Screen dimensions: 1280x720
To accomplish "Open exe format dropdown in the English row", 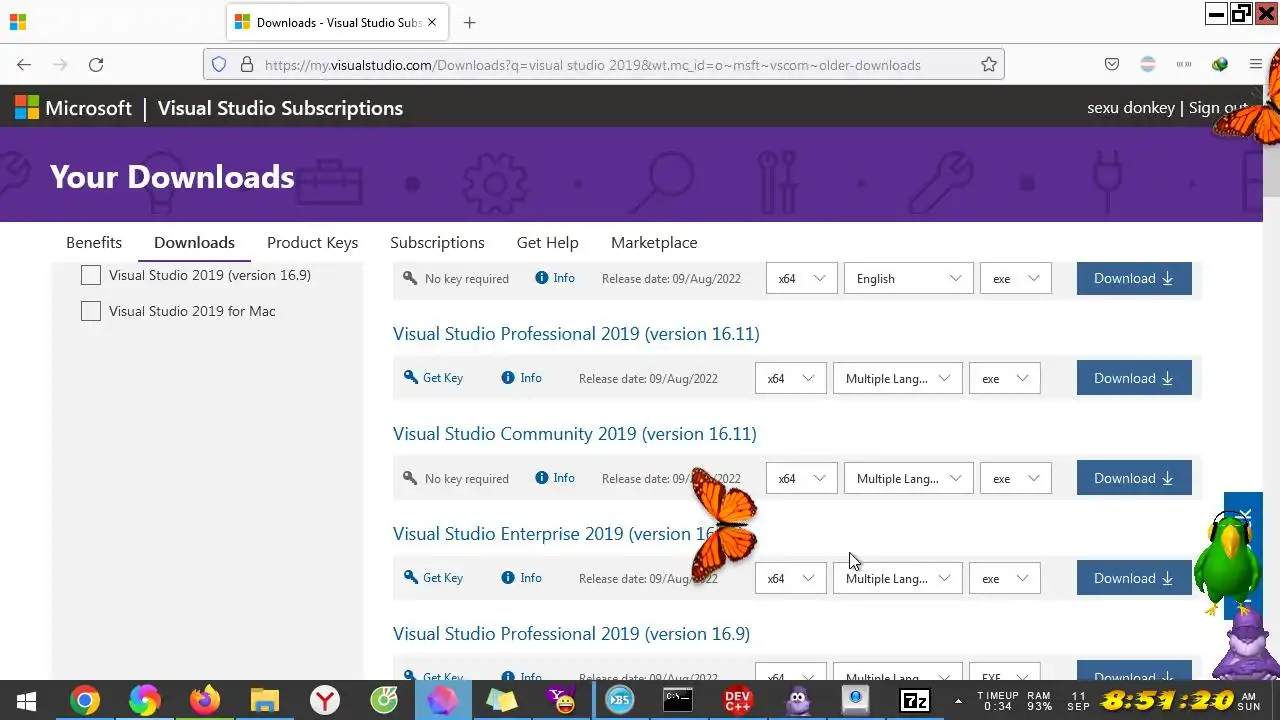I will point(1016,279).
